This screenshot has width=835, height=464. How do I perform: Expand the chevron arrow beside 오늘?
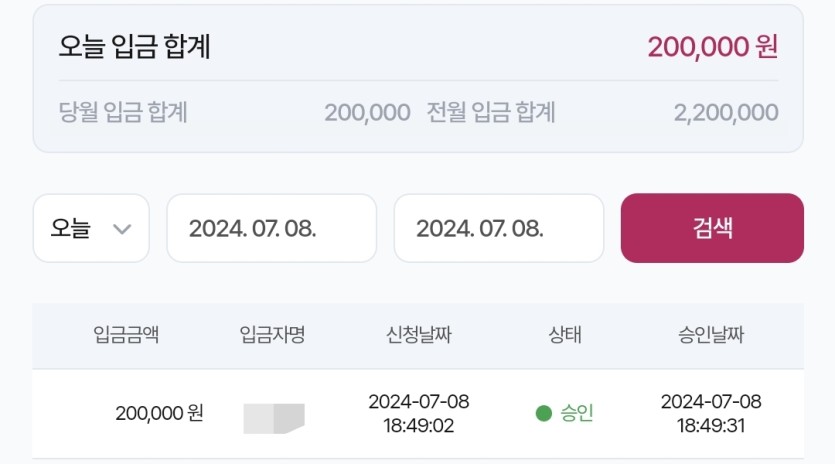[x=122, y=229]
